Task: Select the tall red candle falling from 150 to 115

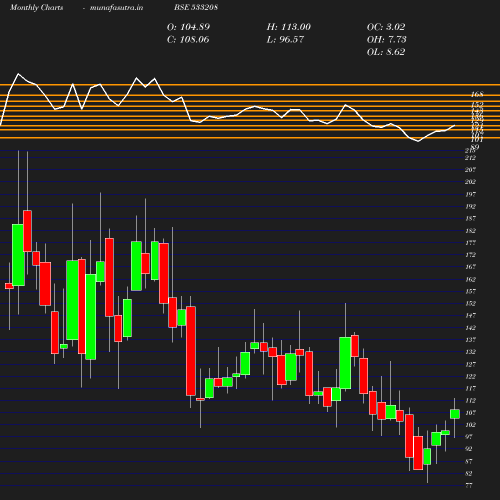Action: coord(191,351)
